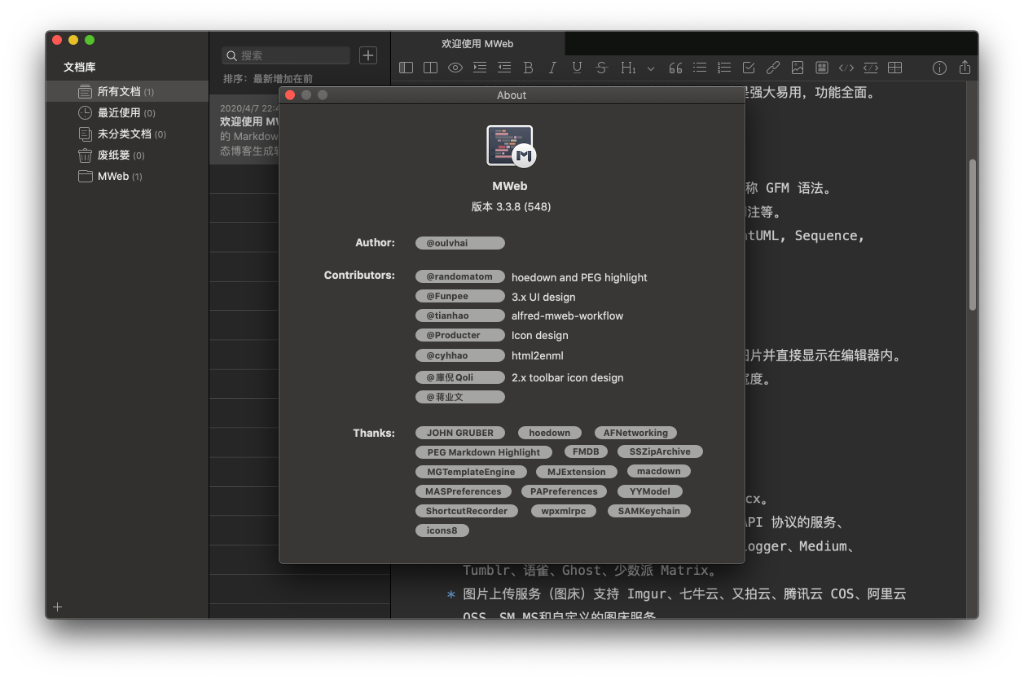Open the 废纸篓 trash folder

pyautogui.click(x=127, y=155)
